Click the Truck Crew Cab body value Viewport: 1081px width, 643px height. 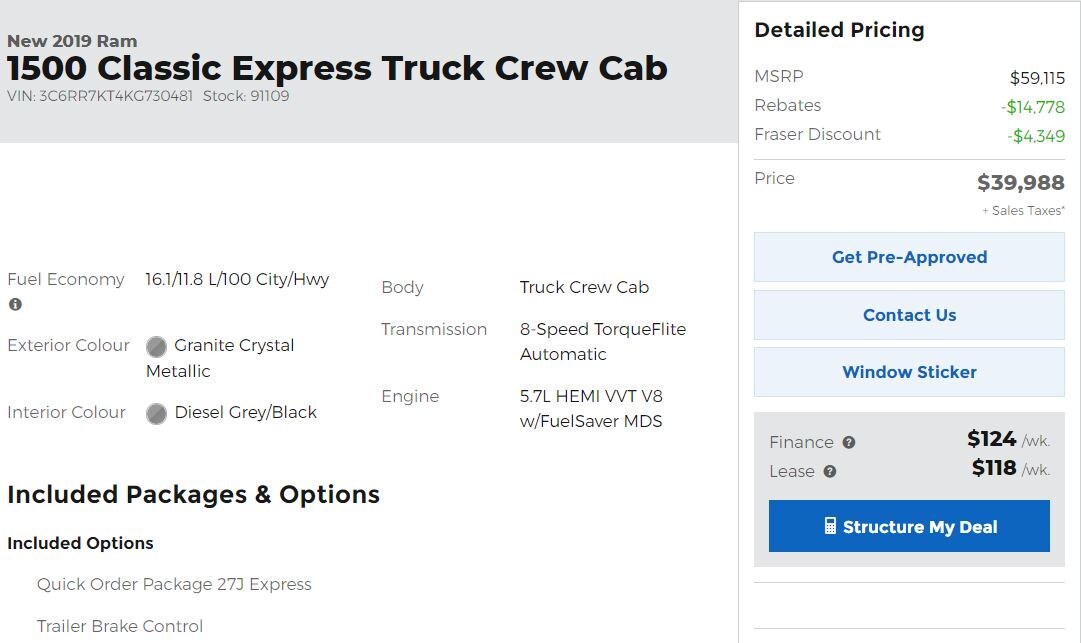point(584,287)
